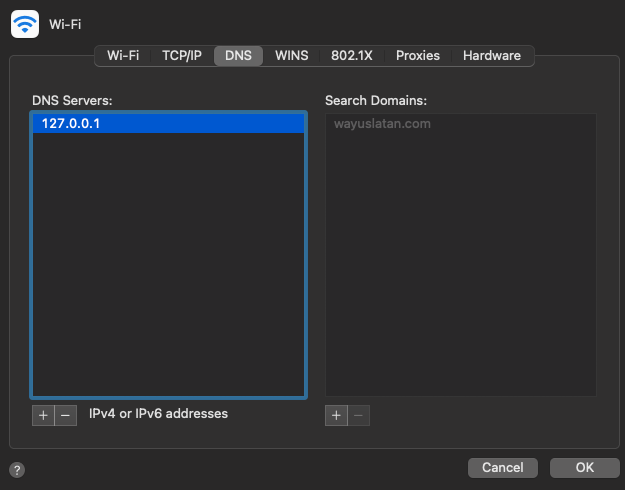Click the Search Domains label
Image resolution: width=625 pixels, height=490 pixels.
coord(376,100)
